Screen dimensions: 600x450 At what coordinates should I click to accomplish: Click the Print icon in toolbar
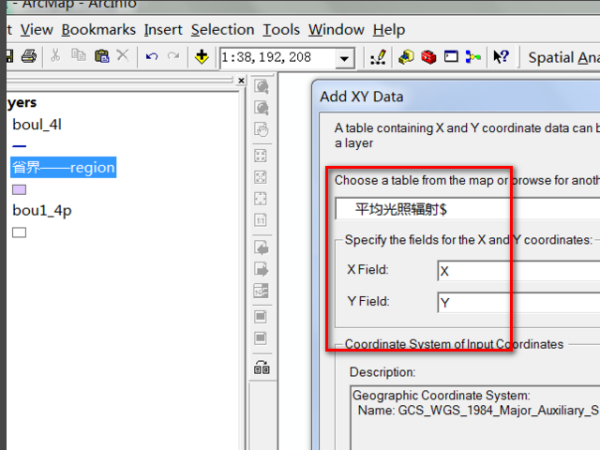tap(29, 57)
